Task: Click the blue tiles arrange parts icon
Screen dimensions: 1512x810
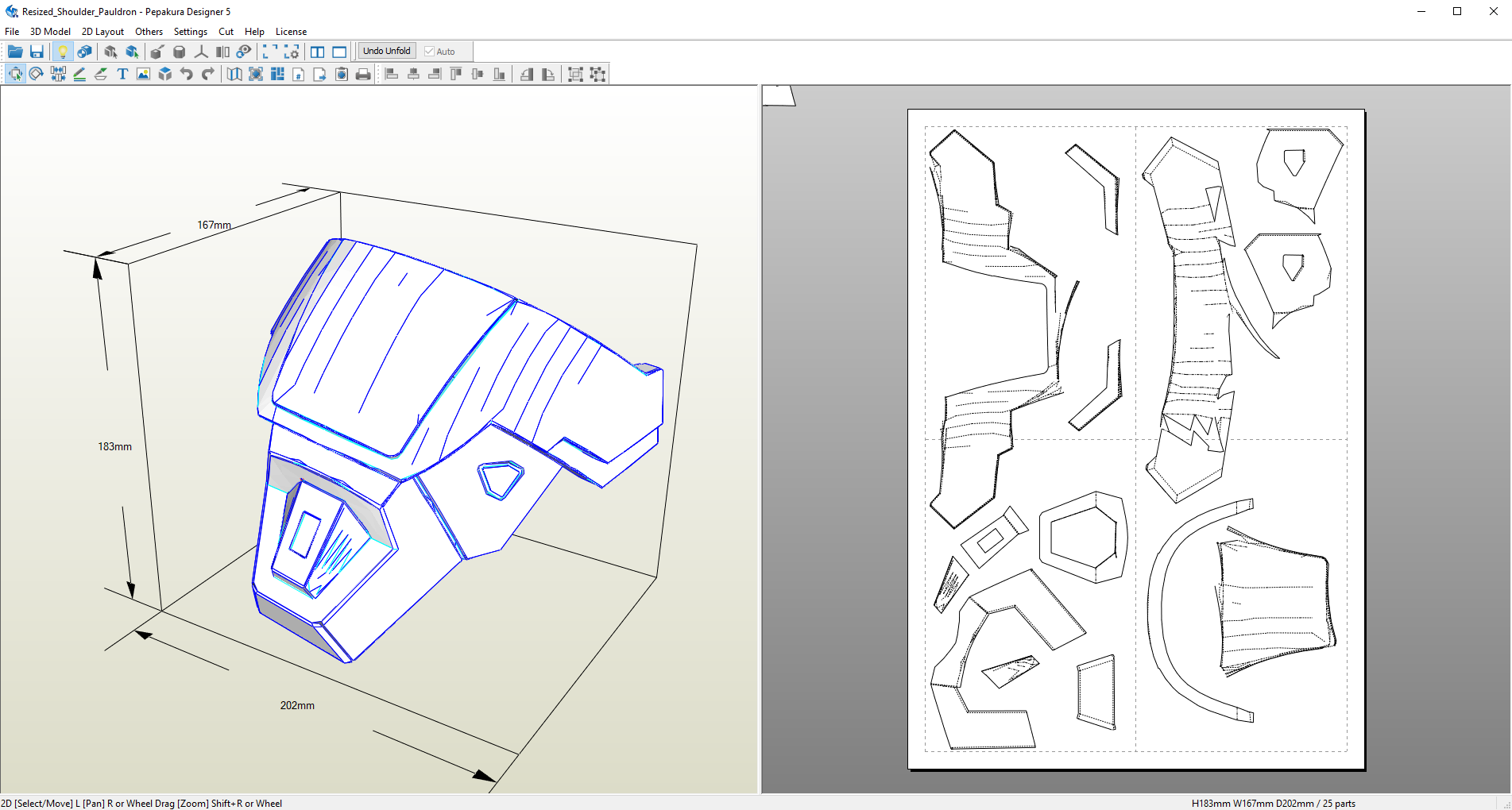Action: (277, 74)
